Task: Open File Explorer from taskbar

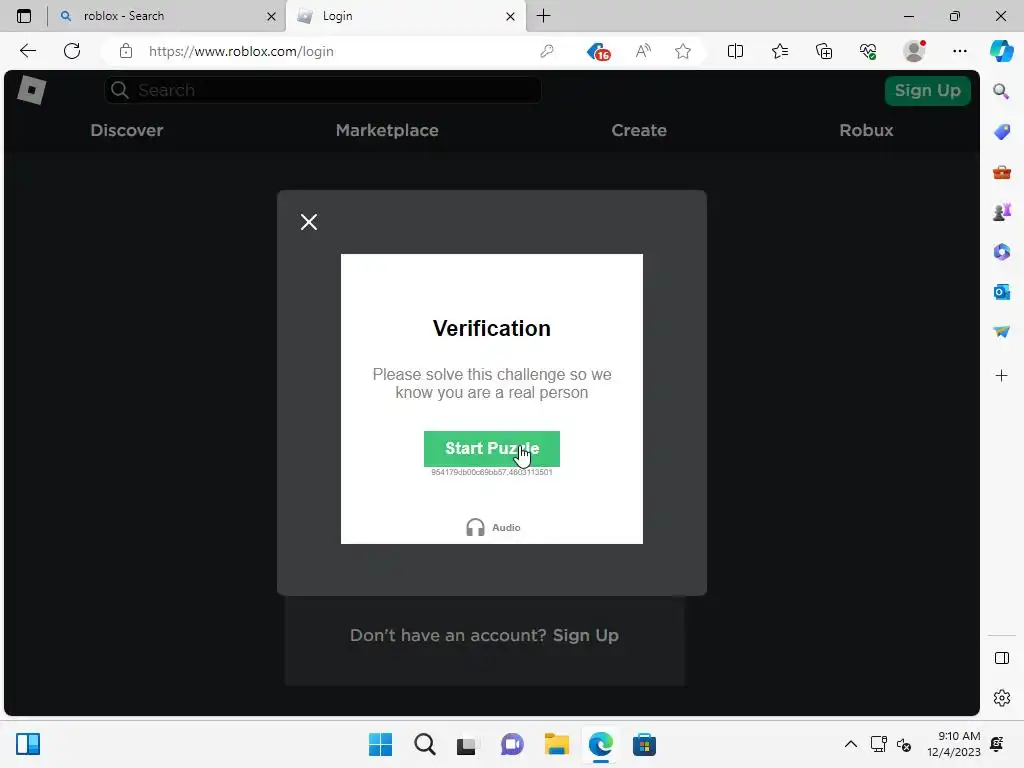Action: 556,744
